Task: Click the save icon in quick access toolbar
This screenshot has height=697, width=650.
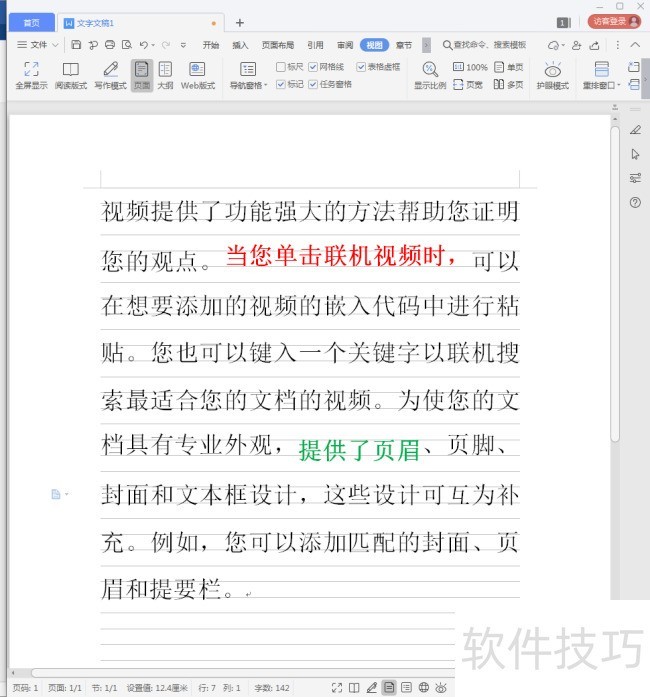Action: tap(76, 45)
